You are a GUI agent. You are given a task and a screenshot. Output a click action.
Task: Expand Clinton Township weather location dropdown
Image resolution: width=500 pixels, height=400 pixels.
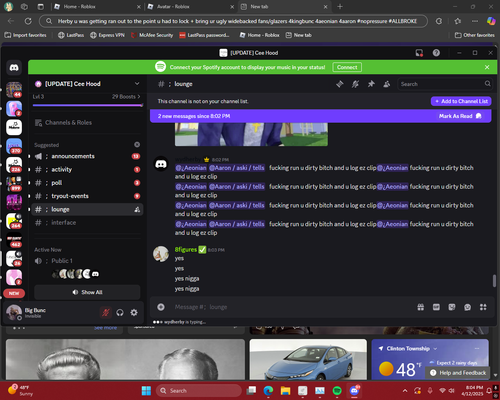tap(435, 349)
